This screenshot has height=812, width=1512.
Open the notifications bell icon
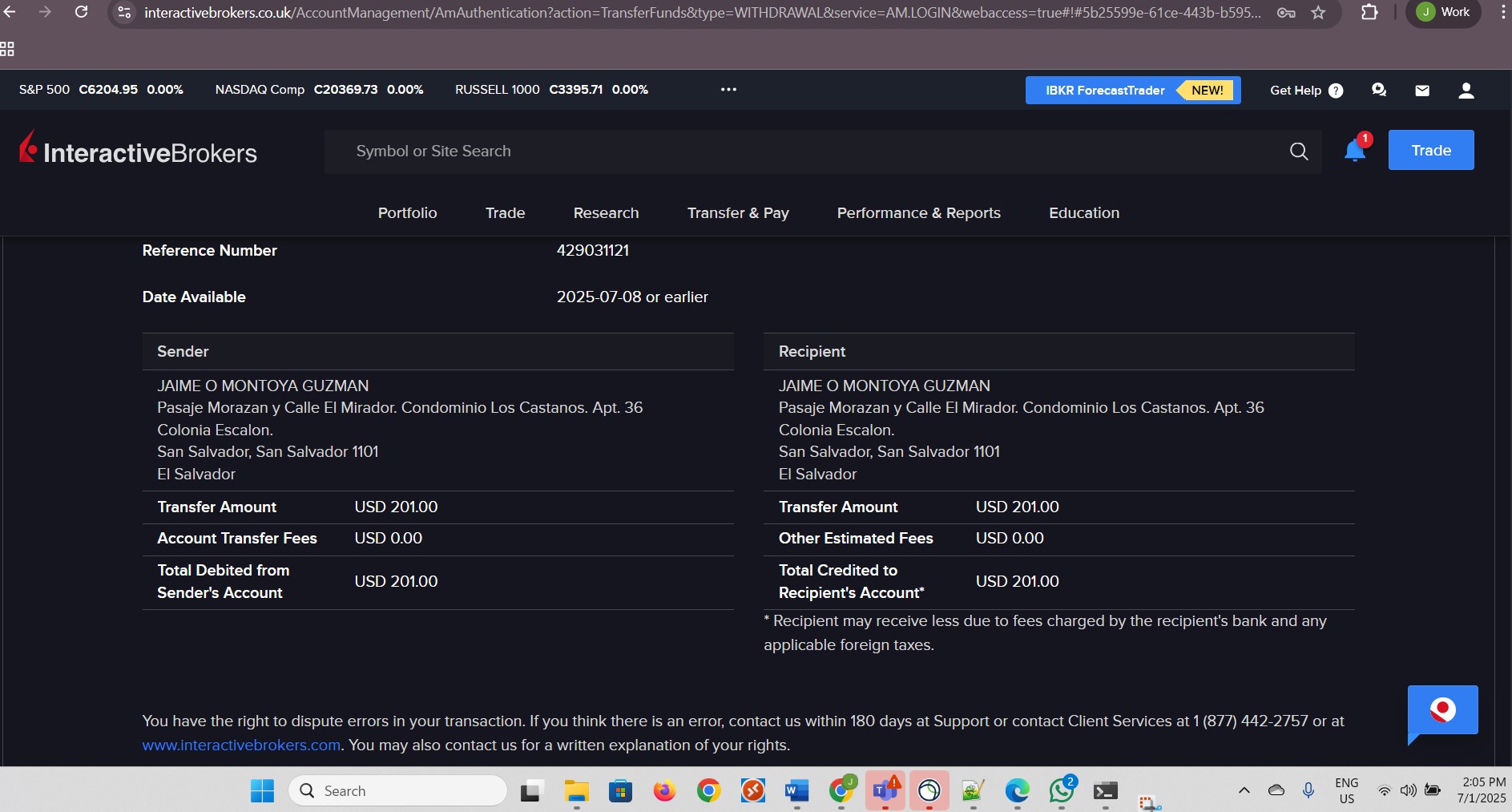[1355, 150]
